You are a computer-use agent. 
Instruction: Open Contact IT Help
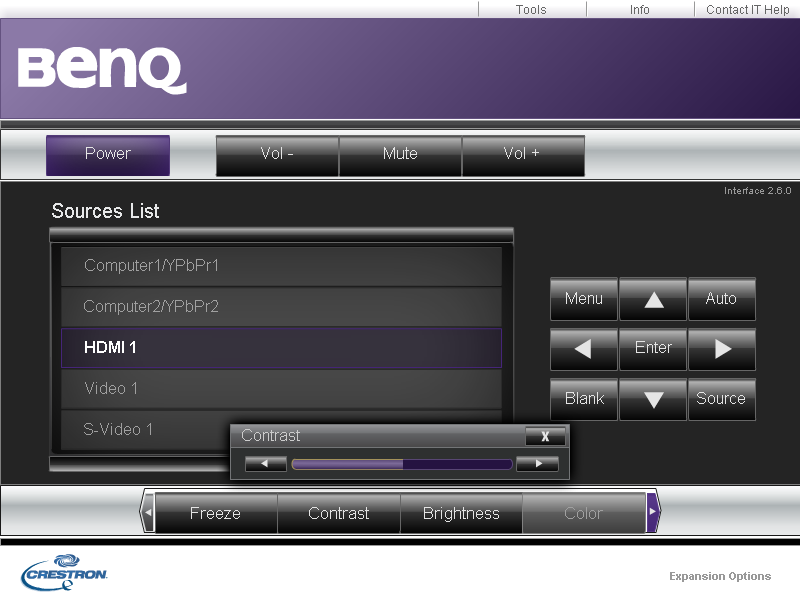747,10
